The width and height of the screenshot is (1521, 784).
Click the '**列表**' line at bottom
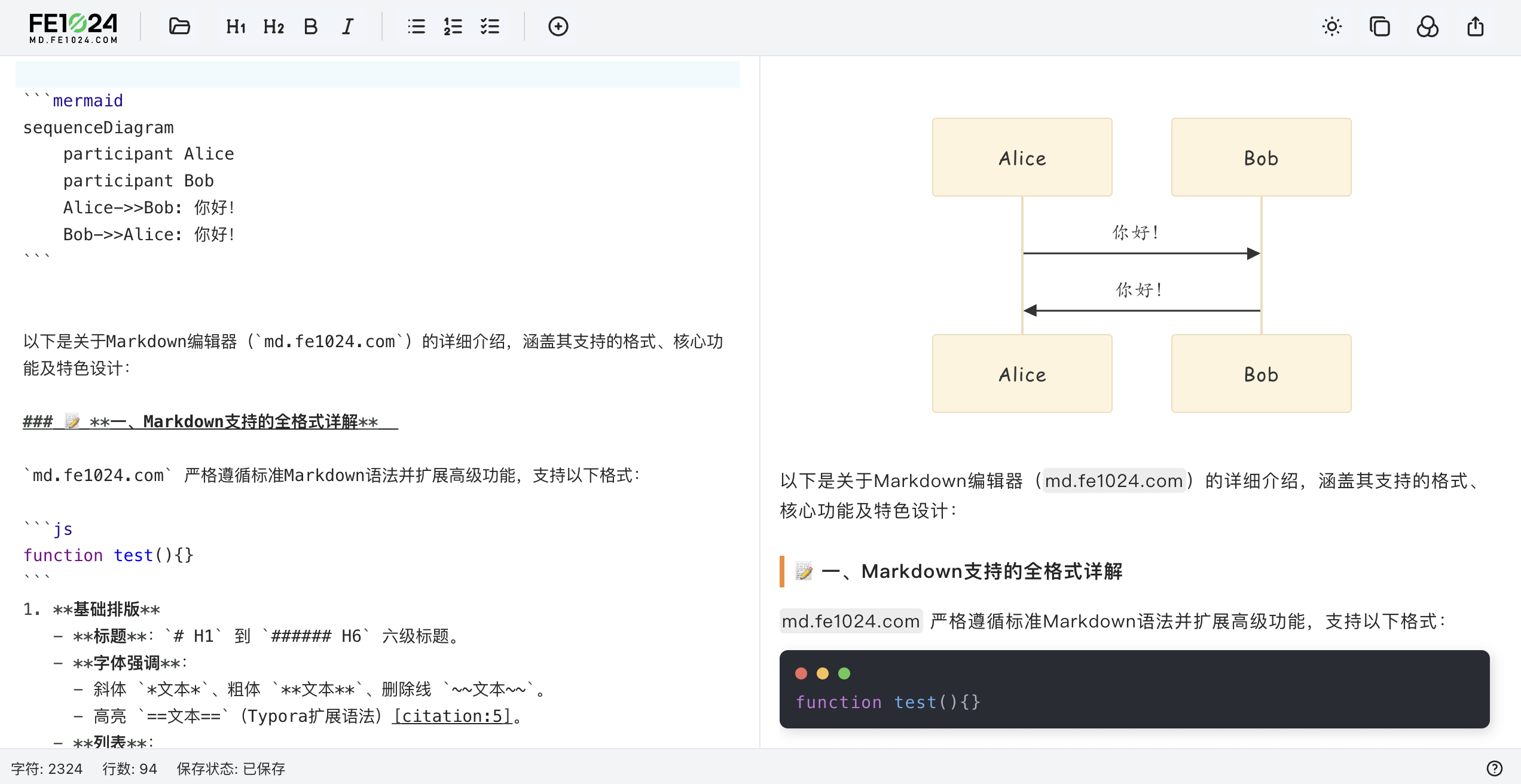(103, 742)
